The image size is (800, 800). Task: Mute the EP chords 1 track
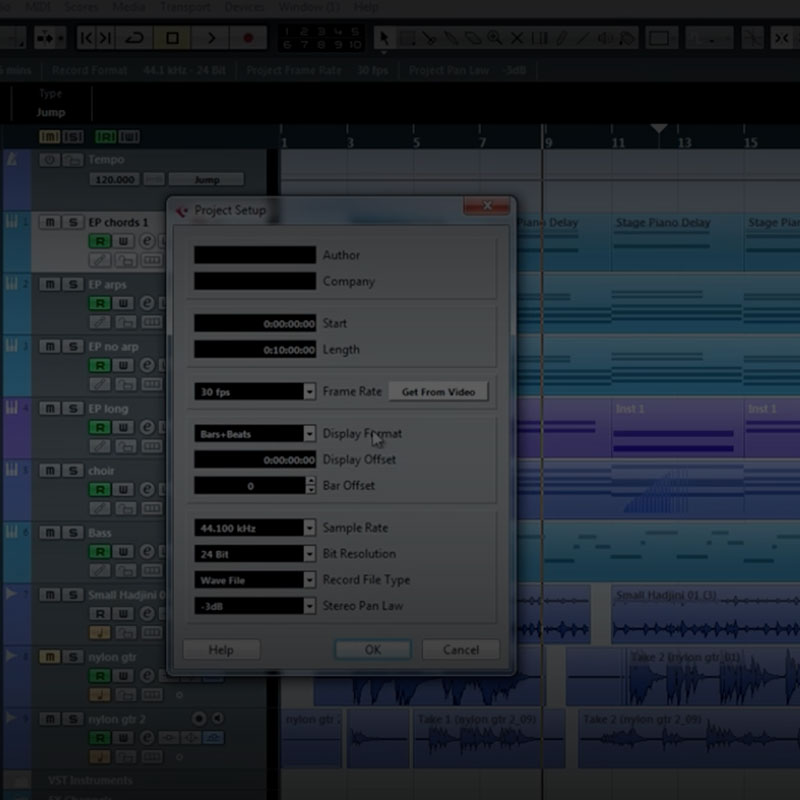tap(50, 222)
